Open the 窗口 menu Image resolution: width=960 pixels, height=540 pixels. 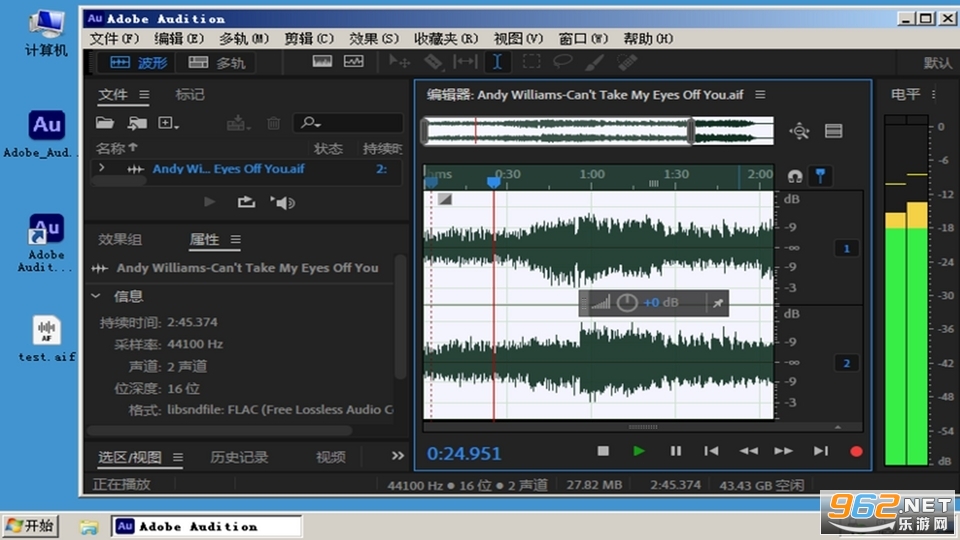583,39
